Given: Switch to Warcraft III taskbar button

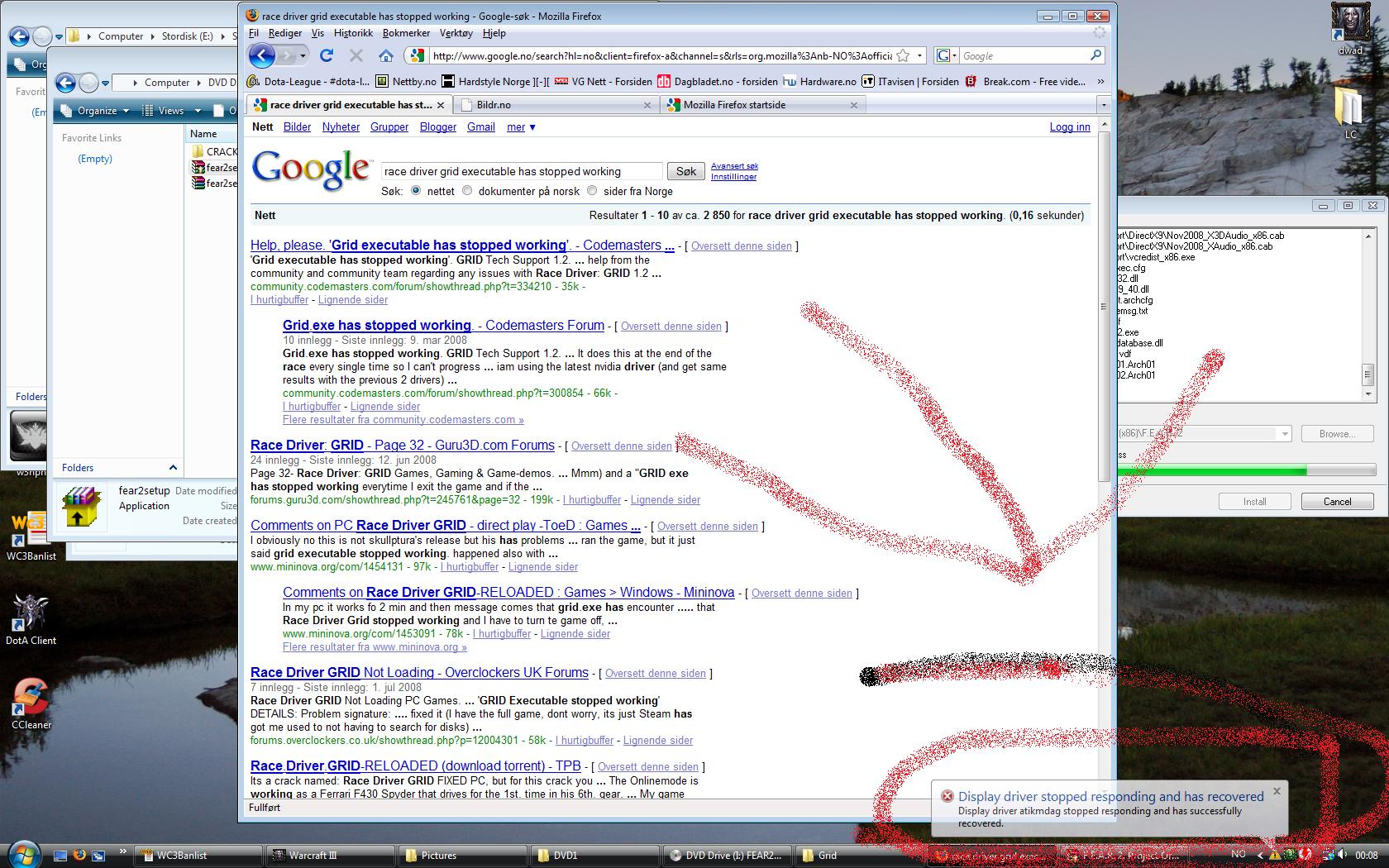Looking at the screenshot, I should click(330, 855).
